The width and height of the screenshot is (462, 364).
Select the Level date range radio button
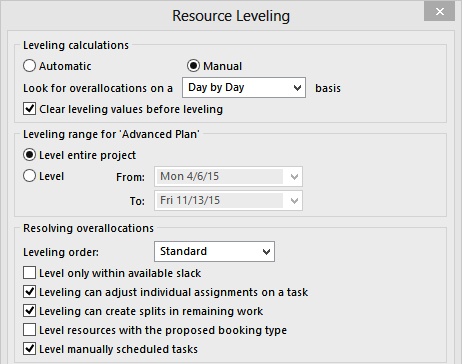point(29,176)
